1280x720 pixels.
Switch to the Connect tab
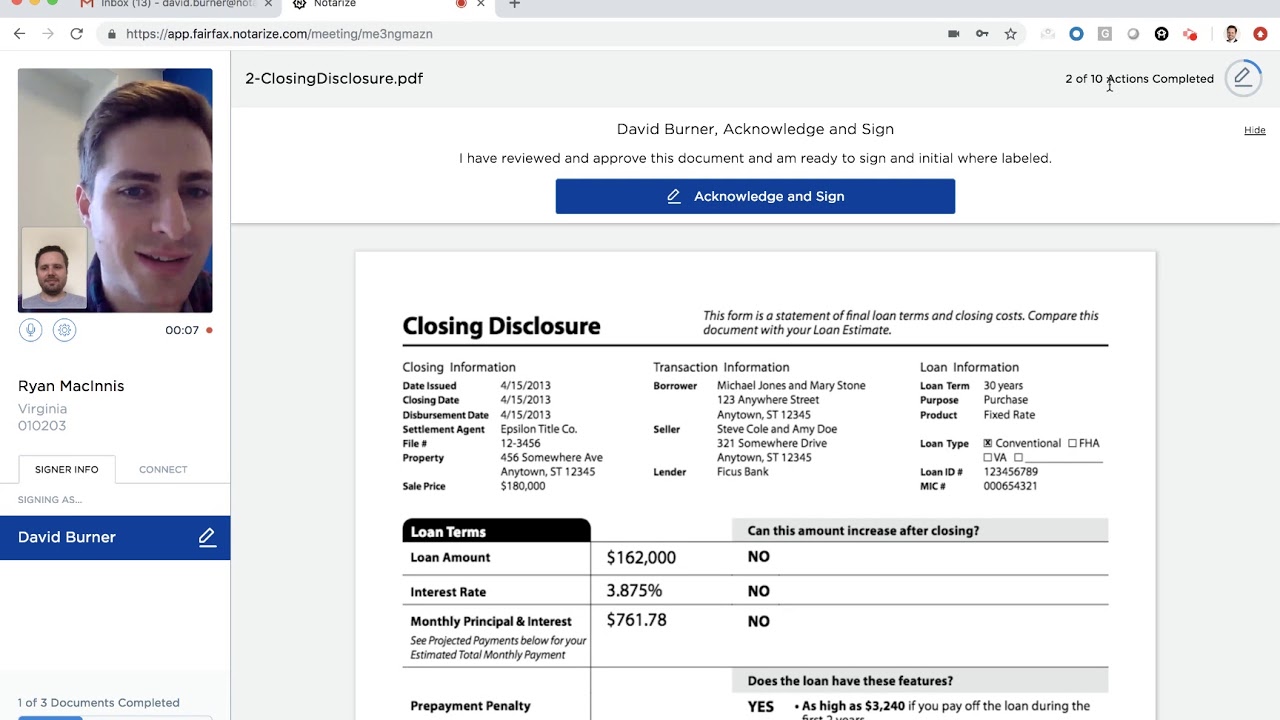(x=163, y=469)
